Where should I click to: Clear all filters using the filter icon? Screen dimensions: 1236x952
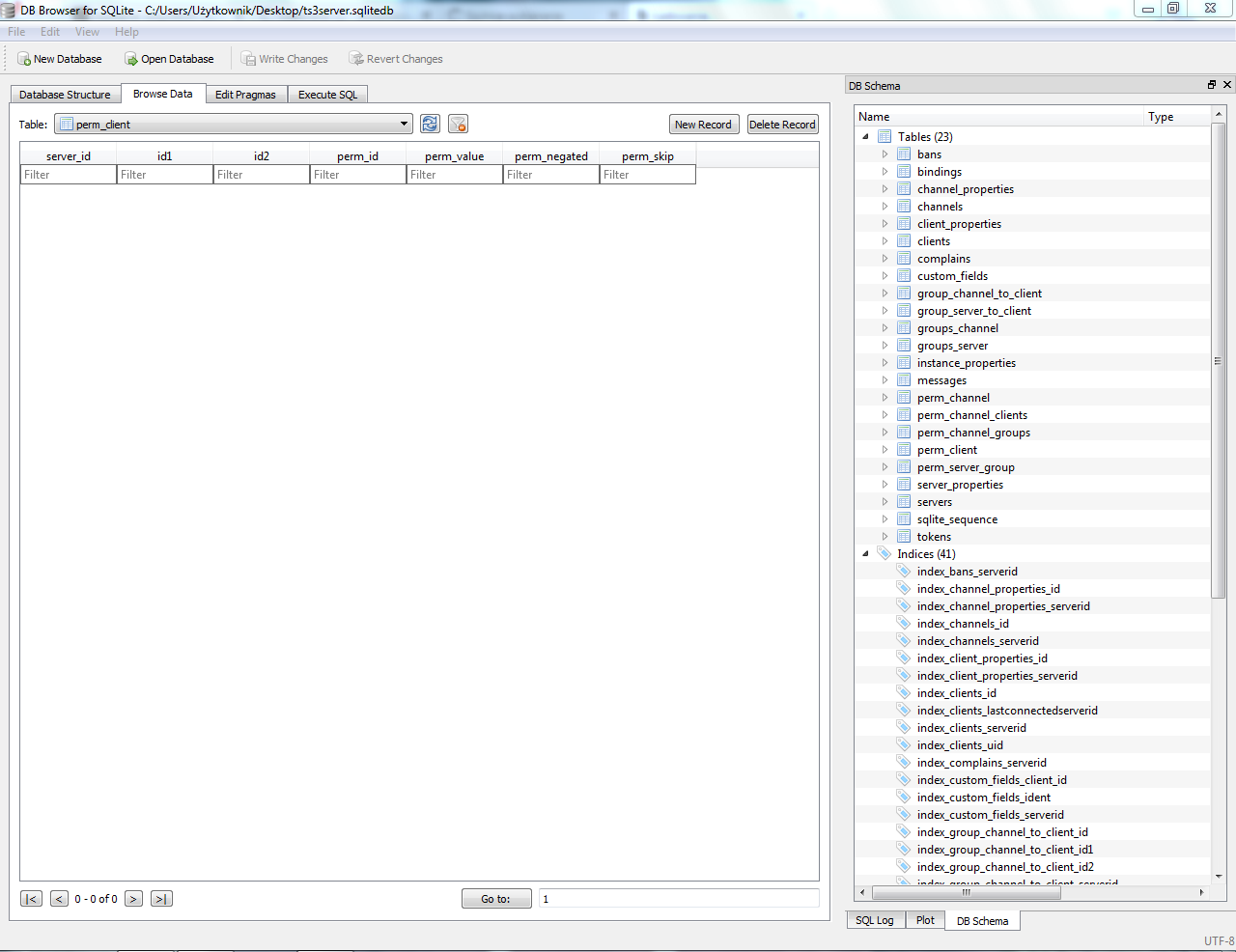click(459, 124)
